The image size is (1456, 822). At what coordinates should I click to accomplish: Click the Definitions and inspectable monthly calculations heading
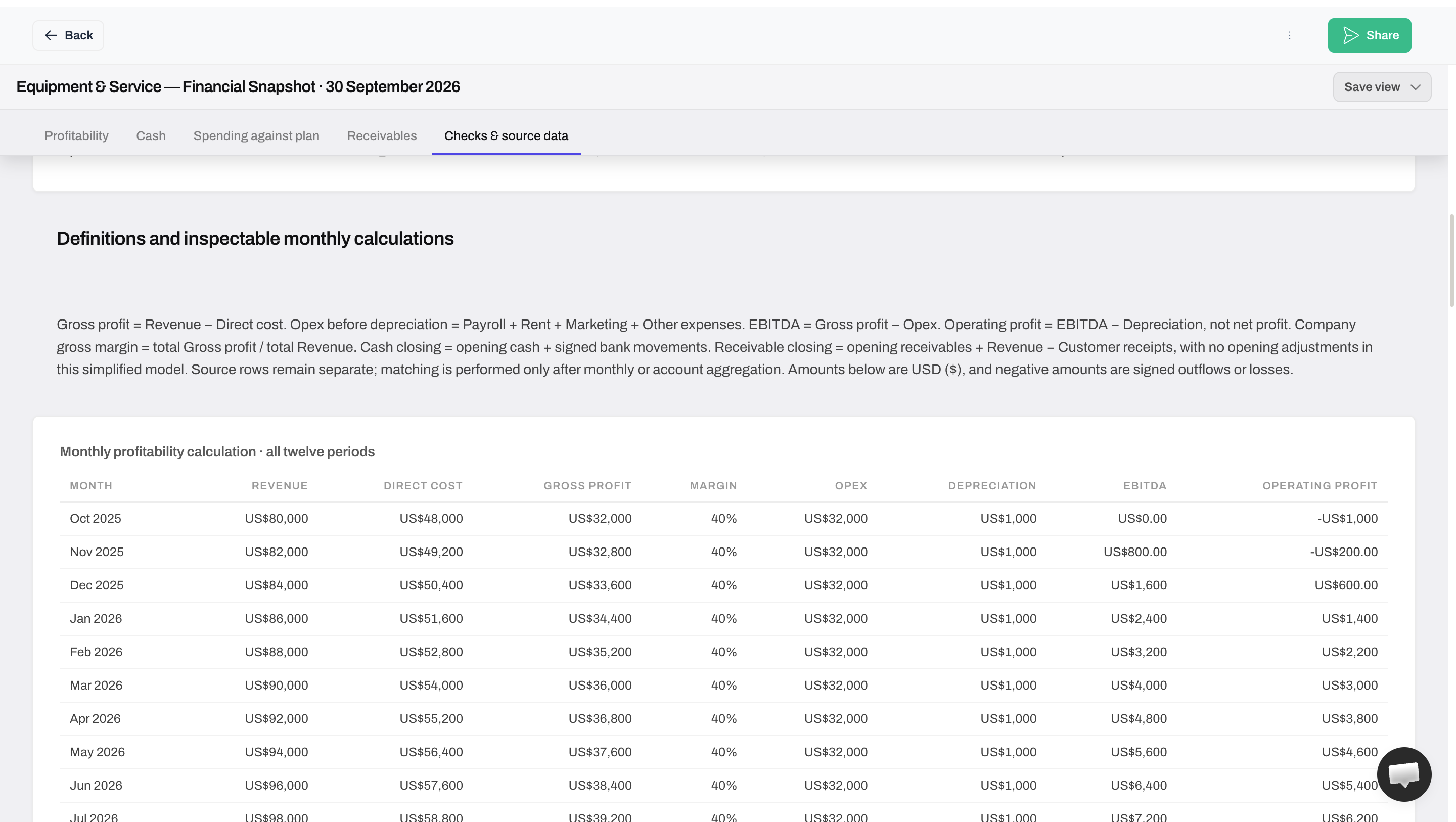(255, 239)
